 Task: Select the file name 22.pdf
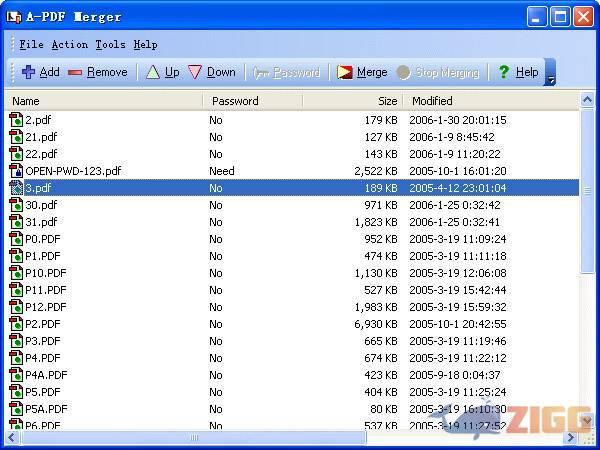(x=41, y=154)
